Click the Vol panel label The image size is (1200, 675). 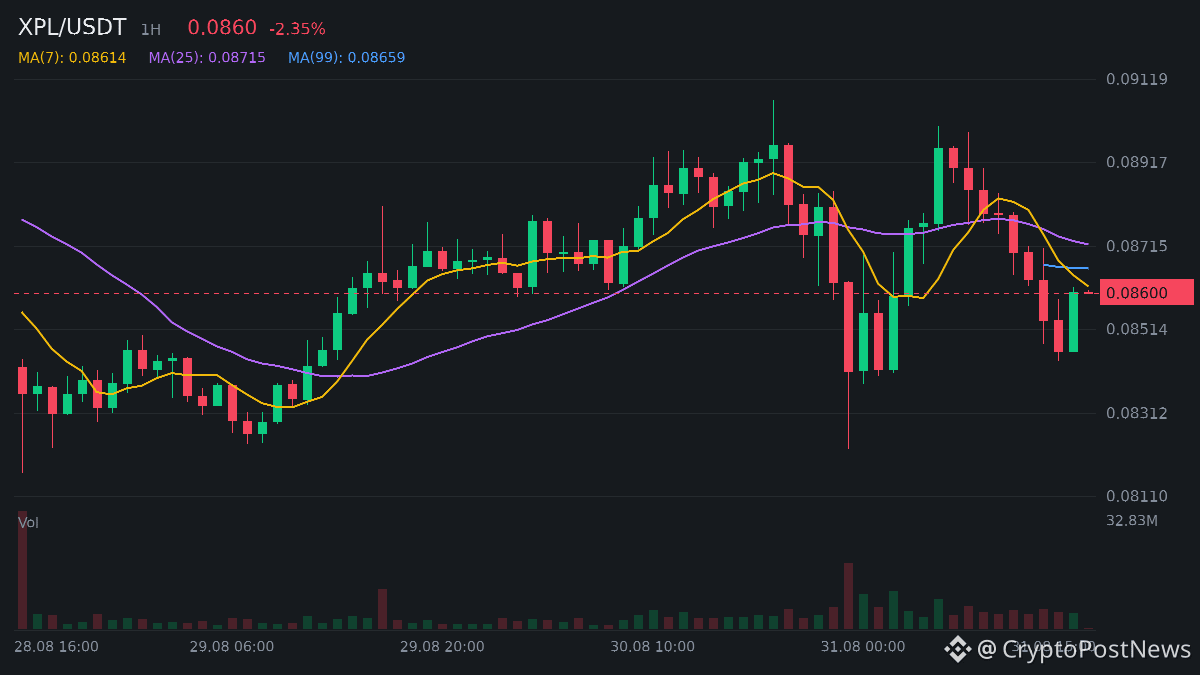[28, 523]
